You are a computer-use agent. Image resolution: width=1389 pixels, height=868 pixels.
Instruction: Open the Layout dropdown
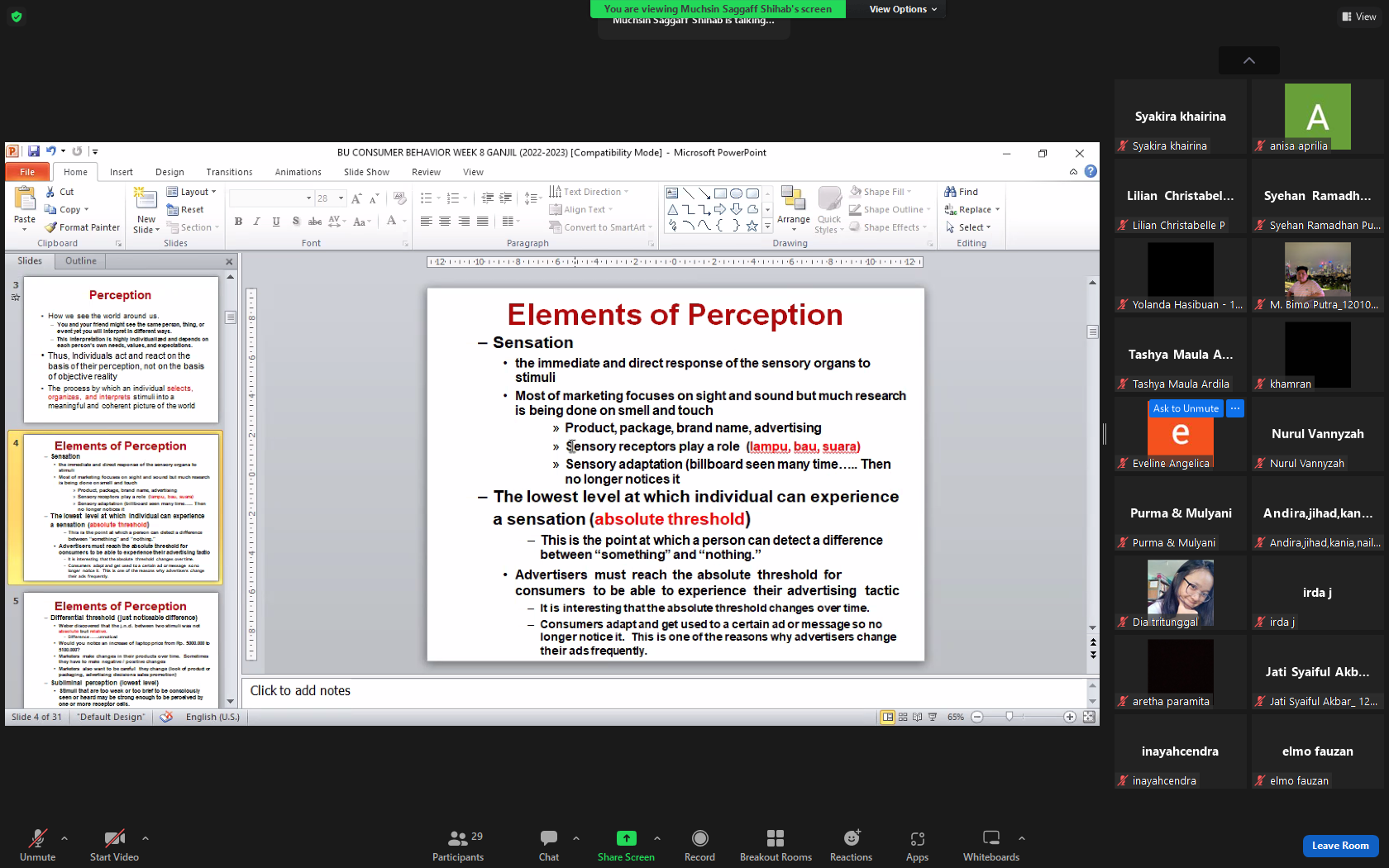point(192,192)
